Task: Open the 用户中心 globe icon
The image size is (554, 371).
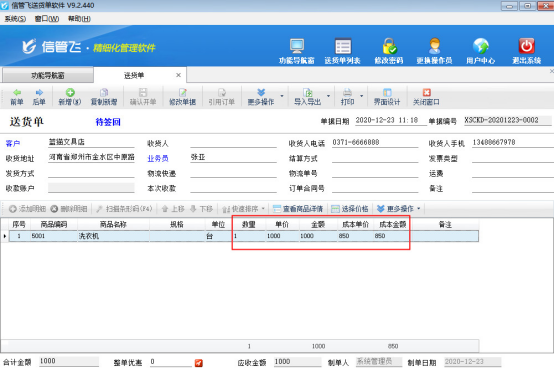Action: (x=481, y=46)
